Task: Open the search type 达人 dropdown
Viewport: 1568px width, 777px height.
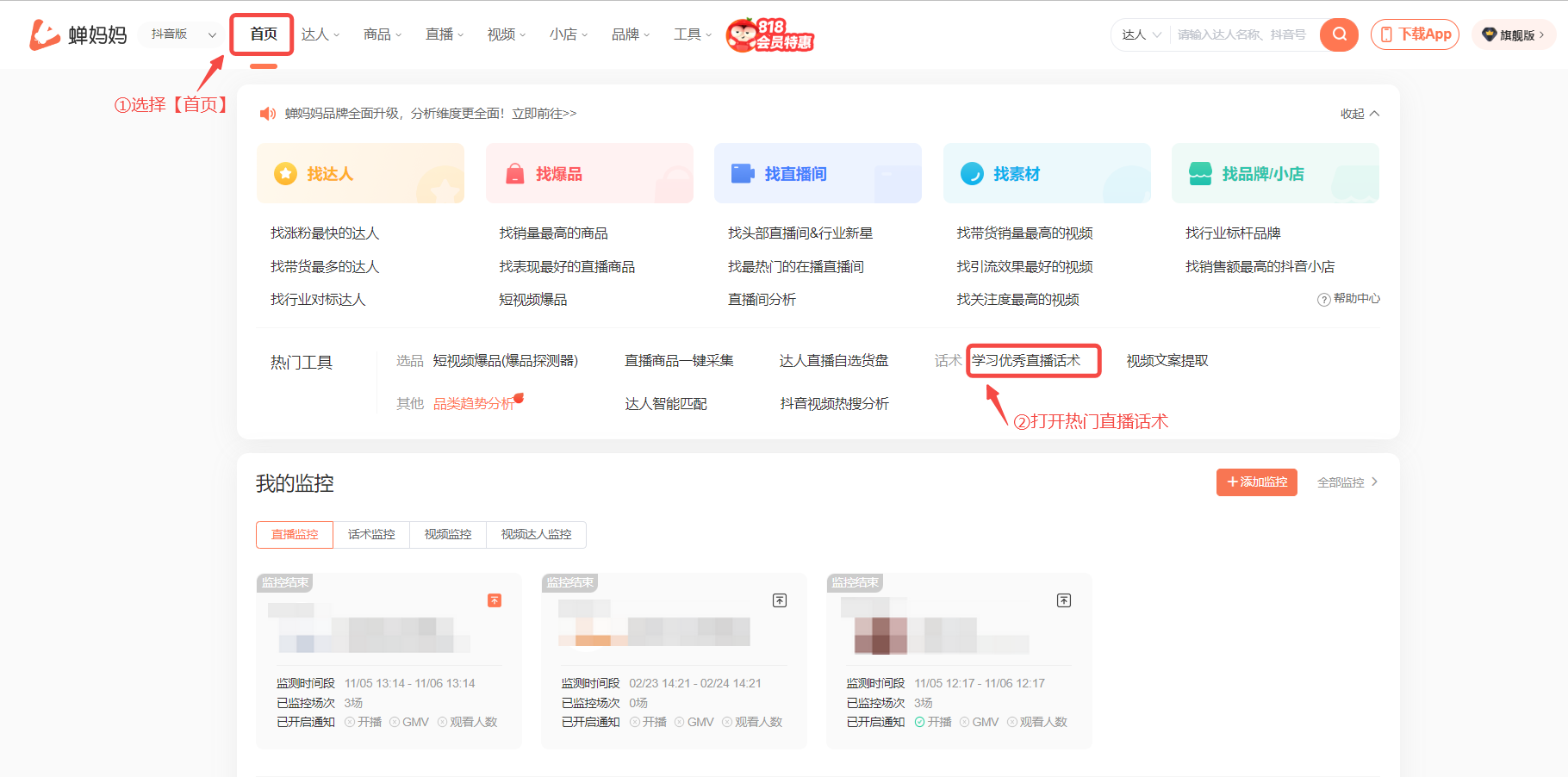Action: pos(1142,34)
